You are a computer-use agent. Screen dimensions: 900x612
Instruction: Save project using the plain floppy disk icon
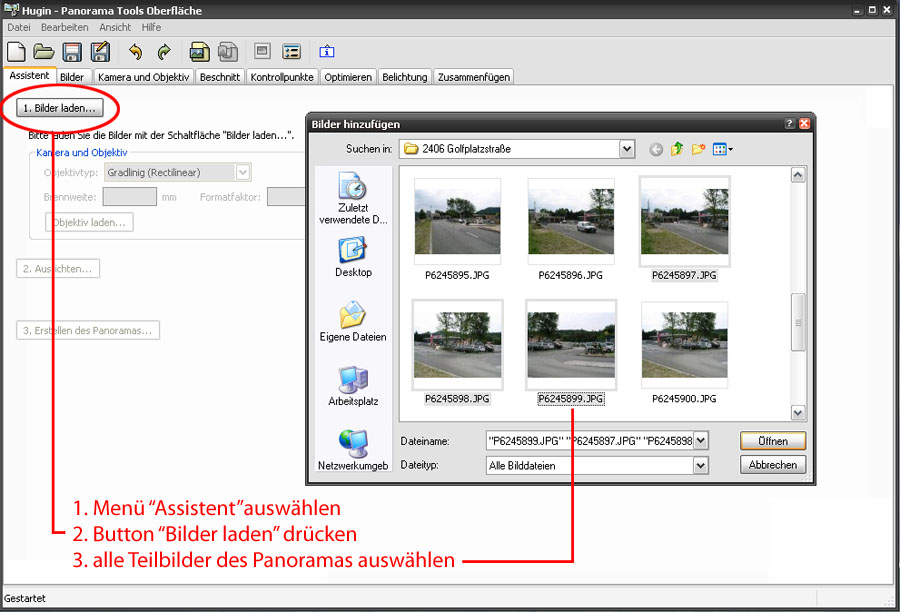72,52
